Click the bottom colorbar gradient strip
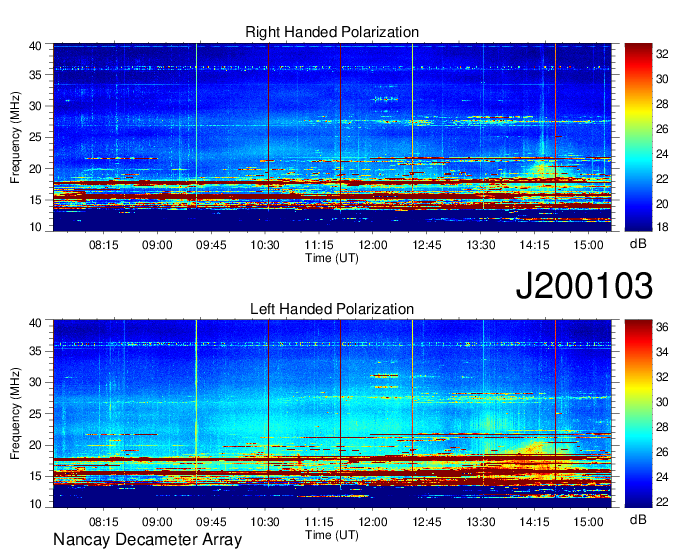This screenshot has width=680, height=552. pos(638,414)
